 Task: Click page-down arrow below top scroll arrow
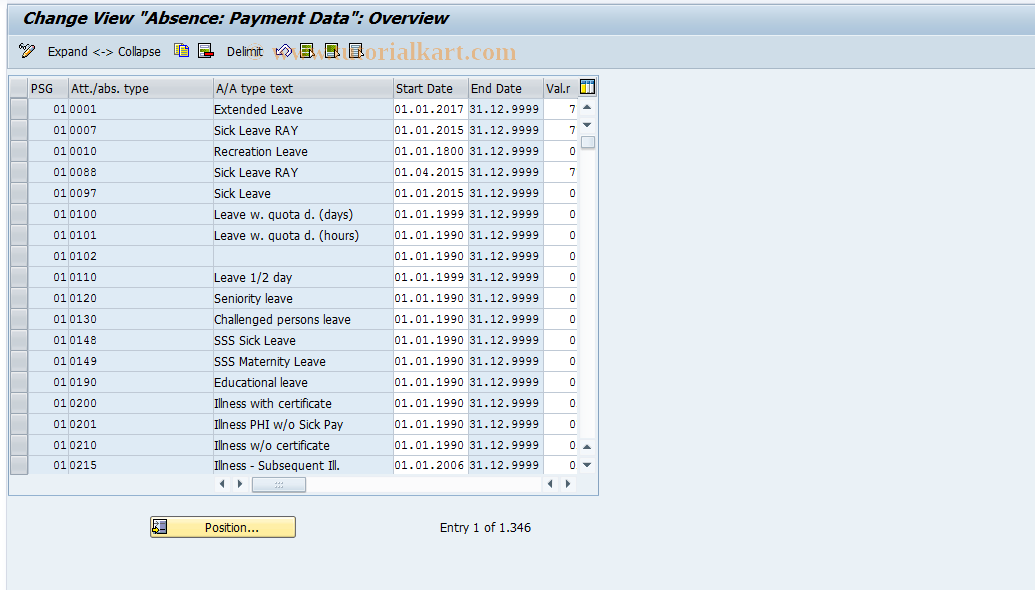click(x=587, y=125)
